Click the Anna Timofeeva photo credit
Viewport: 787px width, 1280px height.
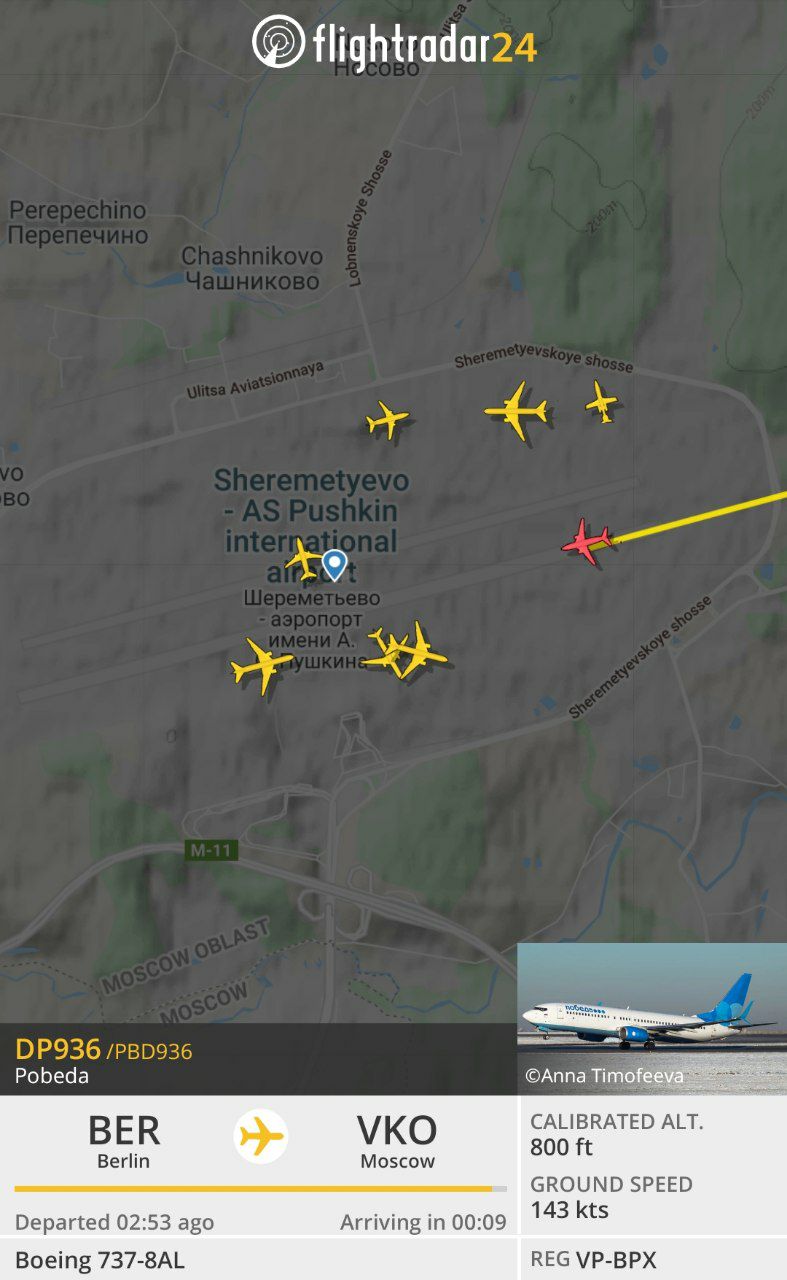(605, 1076)
